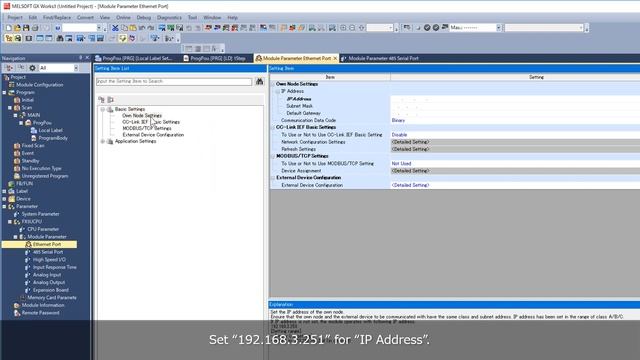Image resolution: width=640 pixels, height=360 pixels.
Task: Select CC-Link IEF Basic Settings in list
Action: [x=151, y=122]
